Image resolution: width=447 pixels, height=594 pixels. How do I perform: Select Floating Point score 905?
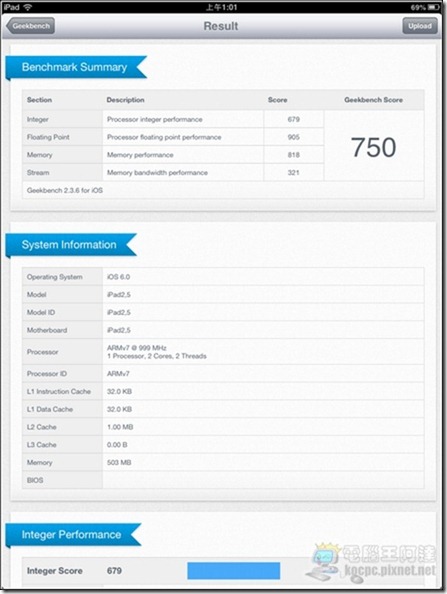point(294,137)
